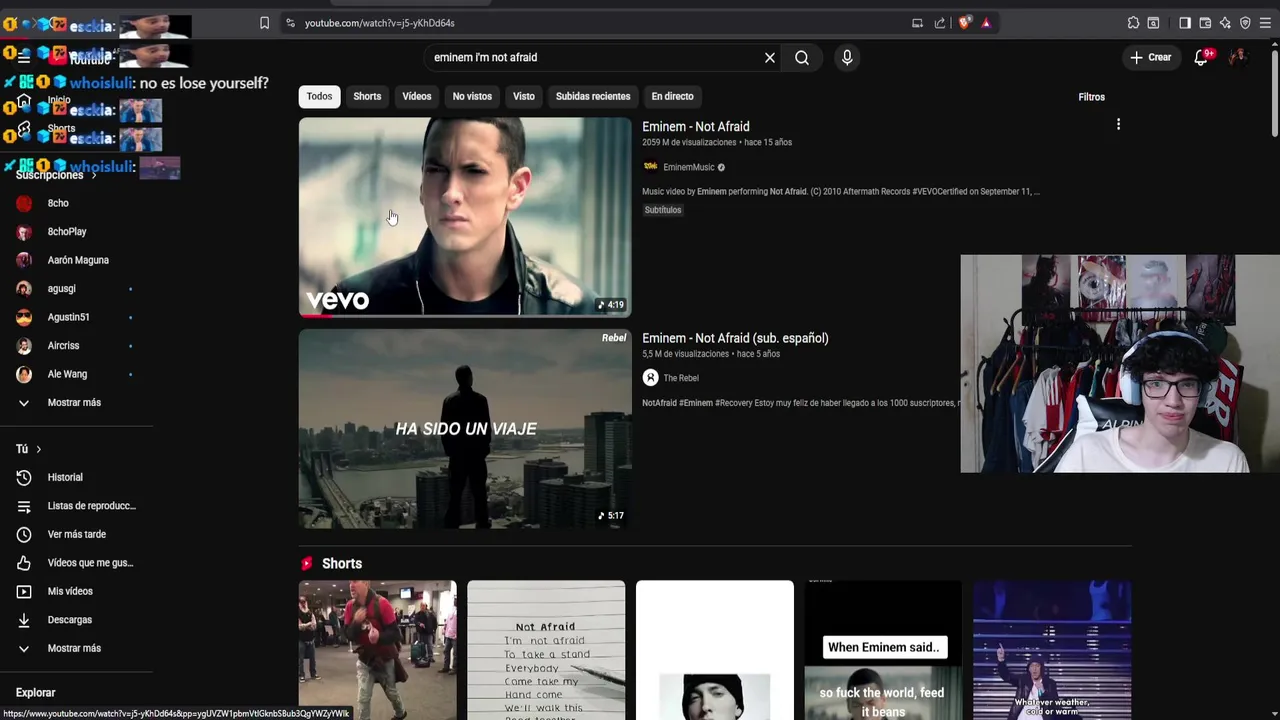Play the HA SIDO UN VIAJE thumbnail

pos(465,429)
